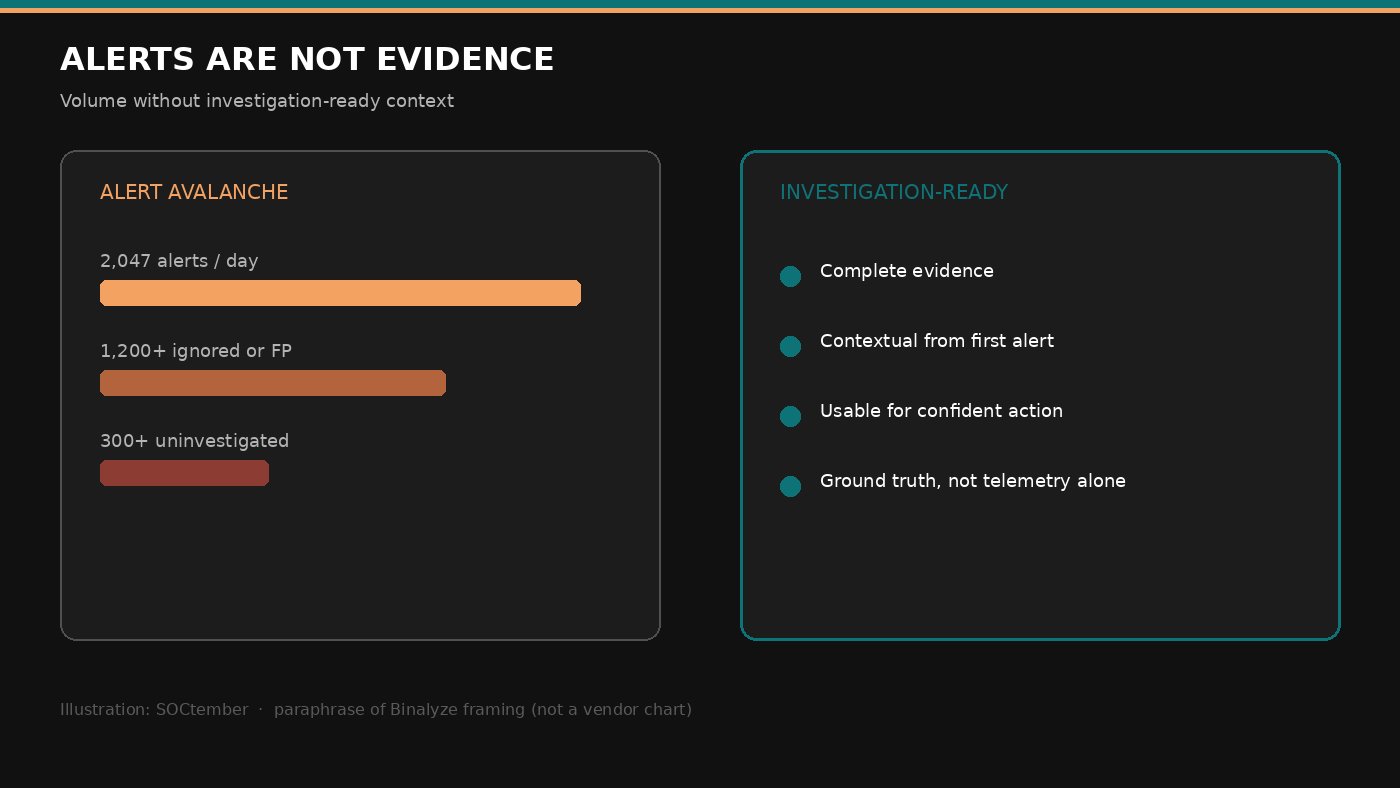1400x788 pixels.
Task: Click "Usable for confident action" text
Action: pos(941,411)
